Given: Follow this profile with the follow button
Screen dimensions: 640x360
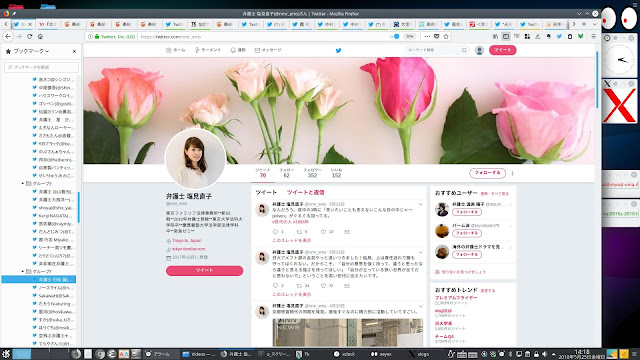Looking at the screenshot, I should 487,173.
